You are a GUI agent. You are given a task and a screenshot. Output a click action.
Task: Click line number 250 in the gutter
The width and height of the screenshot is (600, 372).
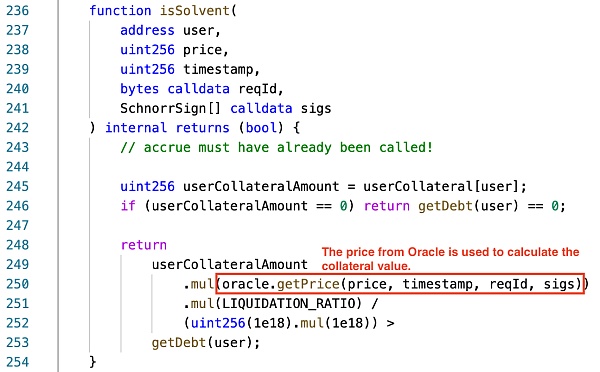coord(17,284)
